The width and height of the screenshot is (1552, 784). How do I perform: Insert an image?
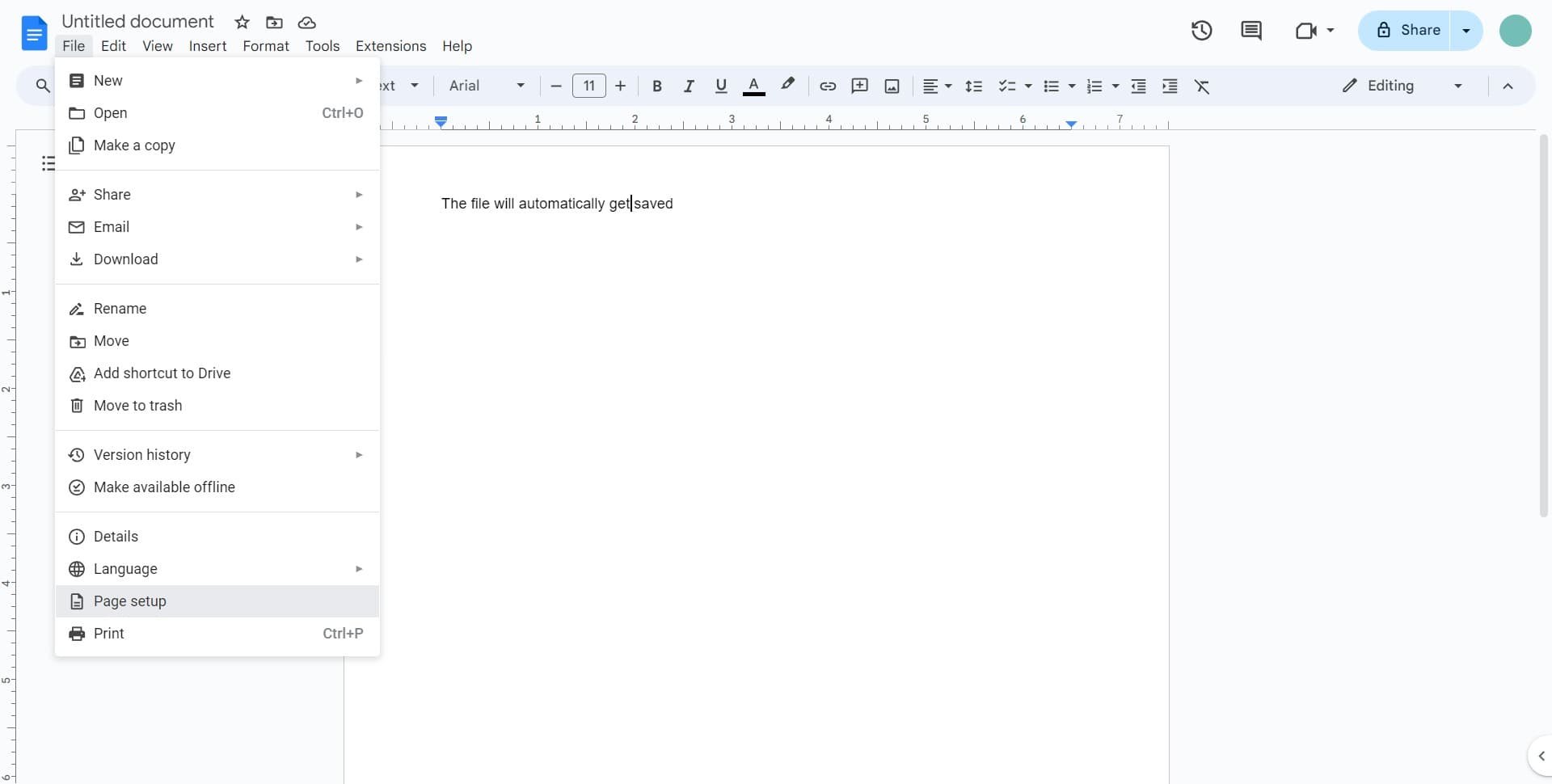tap(892, 86)
